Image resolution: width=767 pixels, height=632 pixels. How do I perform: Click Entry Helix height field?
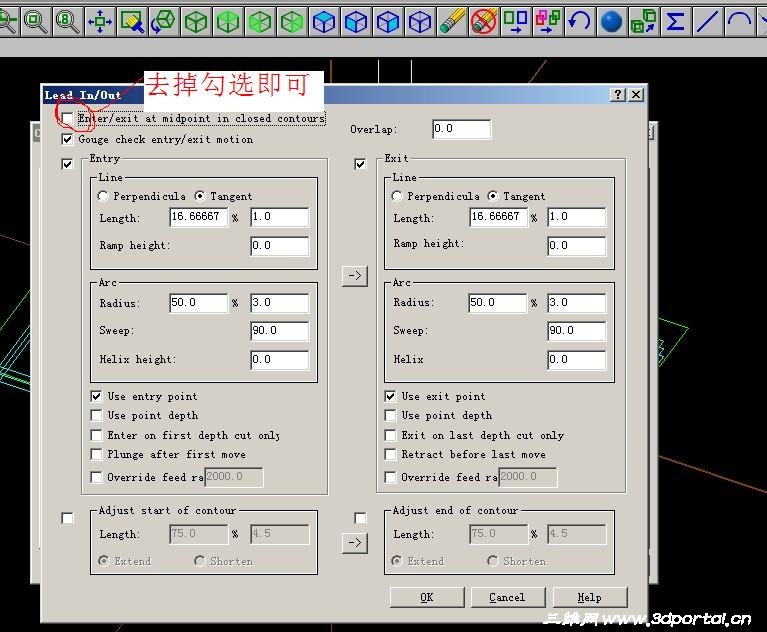280,360
